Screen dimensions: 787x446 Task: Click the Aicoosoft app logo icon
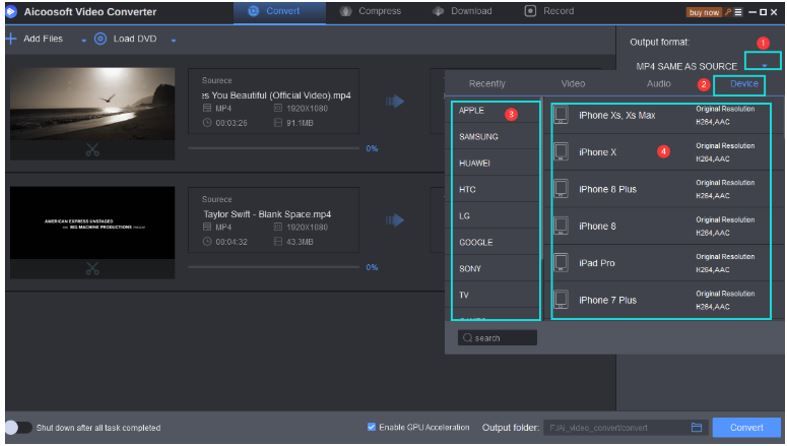[x=12, y=12]
